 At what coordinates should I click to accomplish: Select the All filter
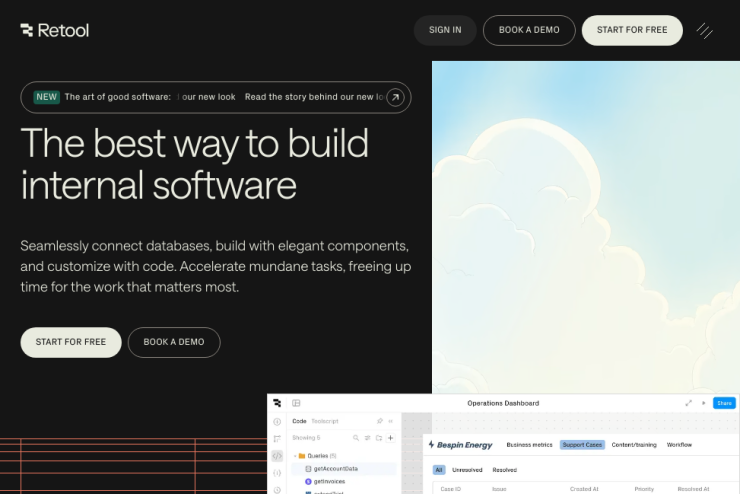coord(439,470)
